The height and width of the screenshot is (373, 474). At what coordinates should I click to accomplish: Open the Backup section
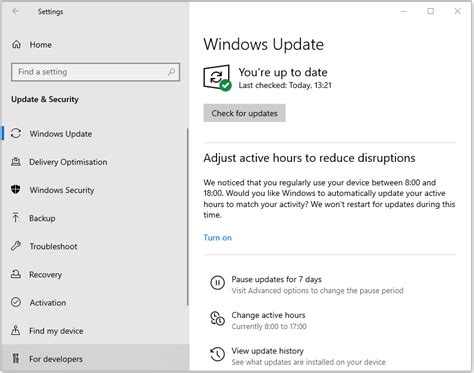(94, 218)
